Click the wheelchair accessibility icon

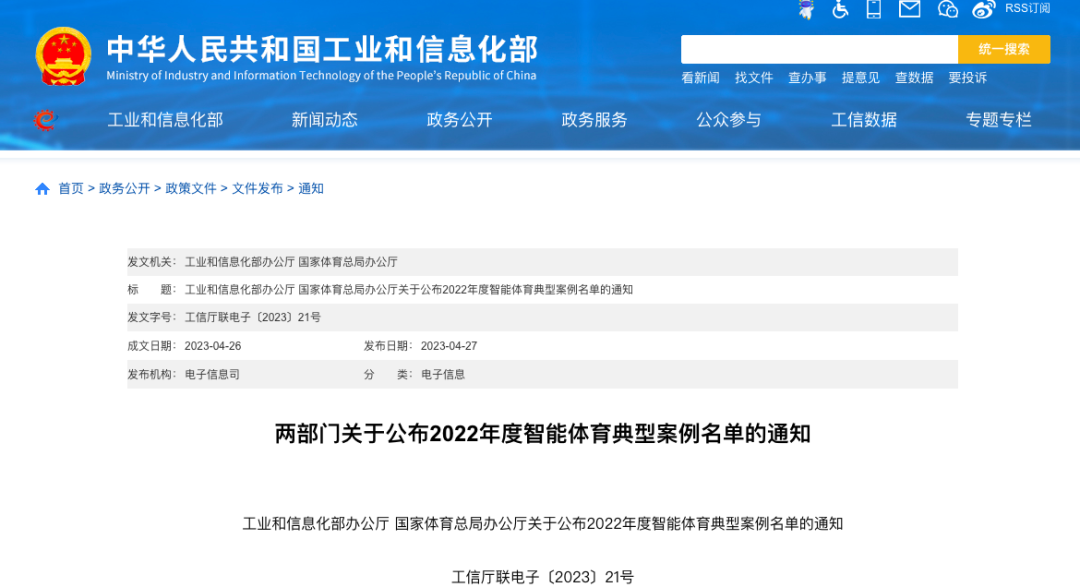pyautogui.click(x=840, y=9)
